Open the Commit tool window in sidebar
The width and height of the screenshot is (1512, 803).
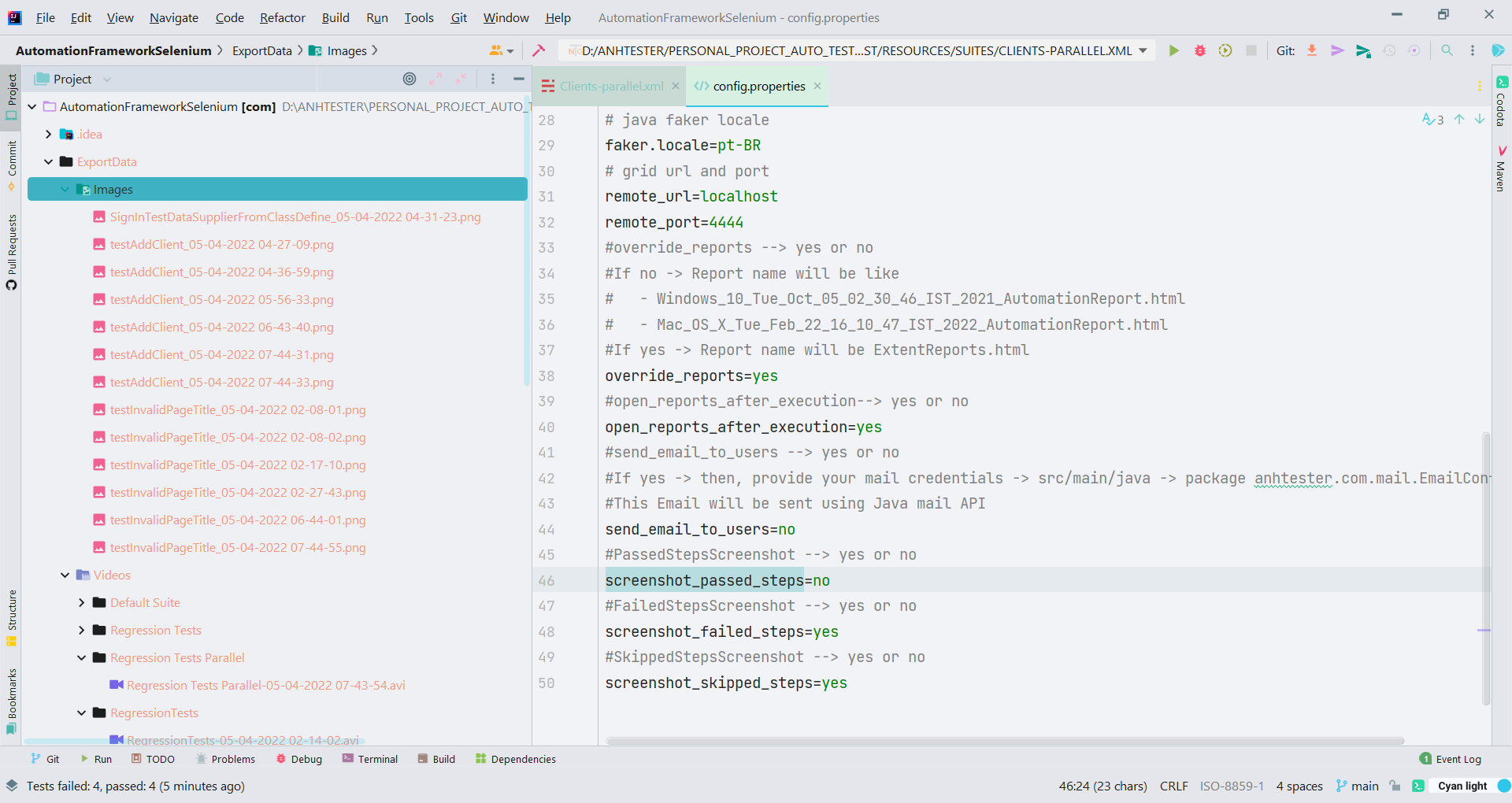point(11,165)
